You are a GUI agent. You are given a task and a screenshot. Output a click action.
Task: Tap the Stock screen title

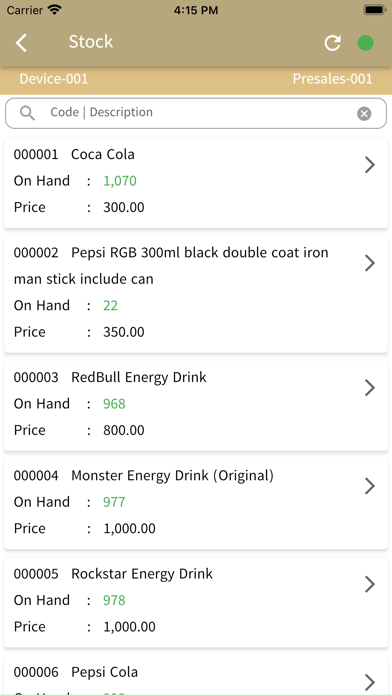point(91,42)
